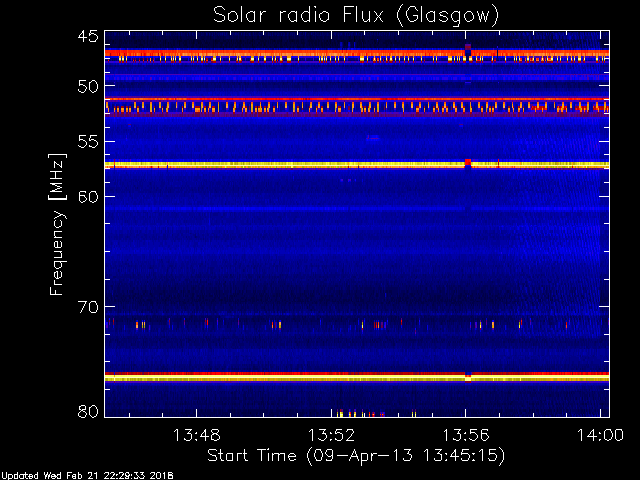Click the plot title "Solar radio Flux (Glasgow)"
The width and height of the screenshot is (640, 480).
(356, 16)
